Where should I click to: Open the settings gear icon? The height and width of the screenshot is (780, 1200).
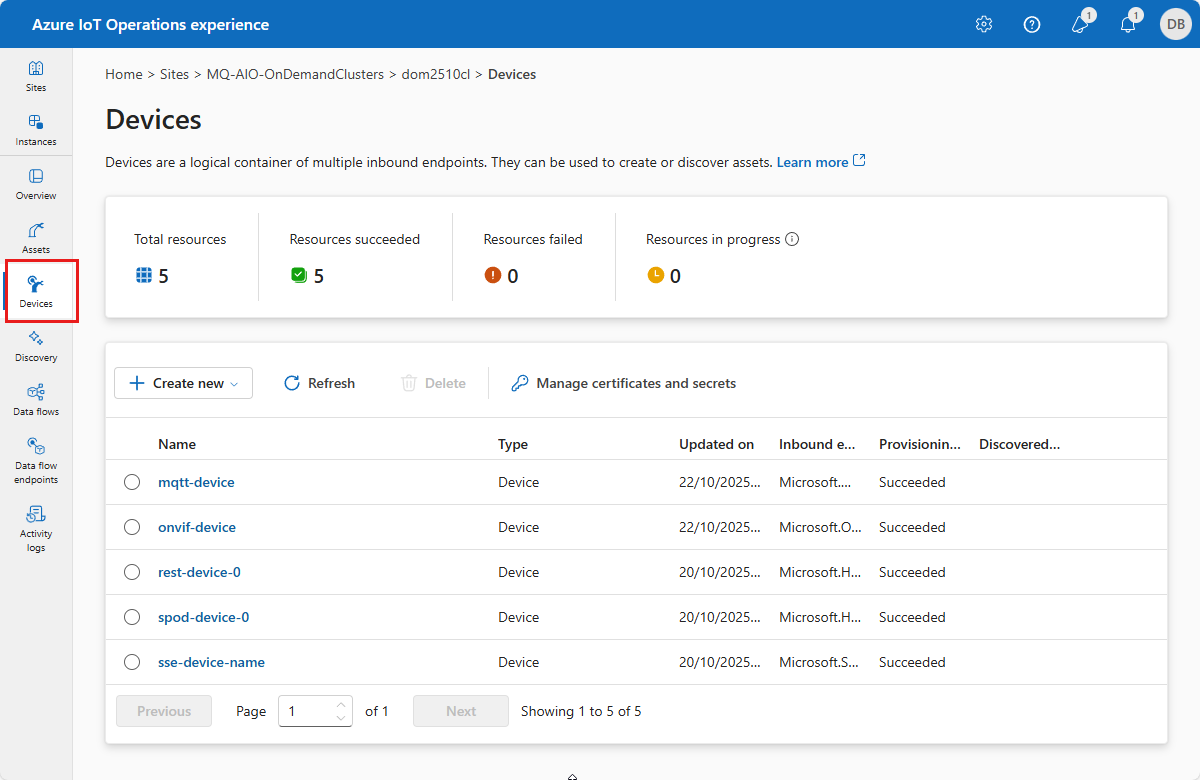984,25
